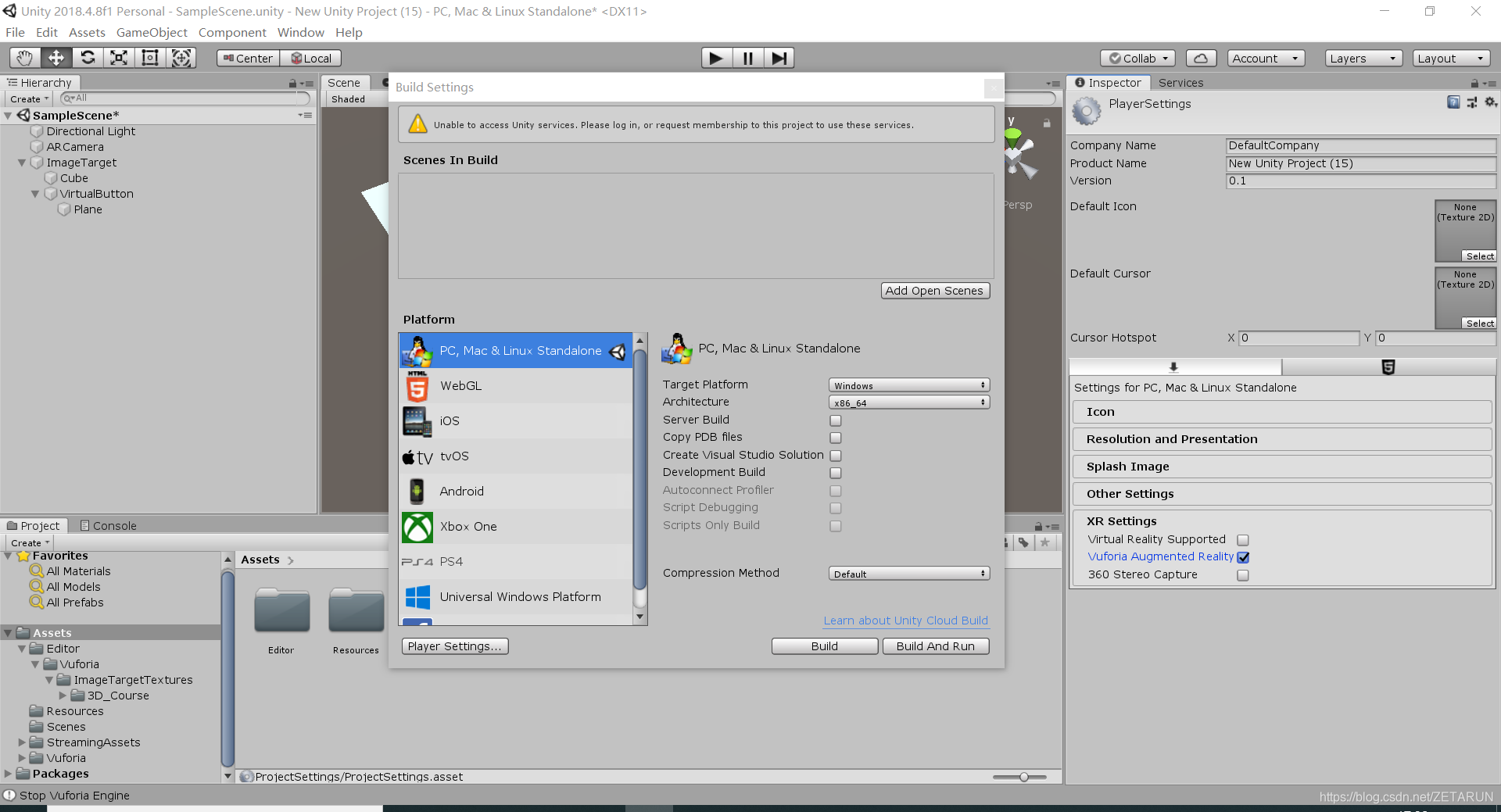Collapse VirtualButton in Hierarchy

(35, 194)
